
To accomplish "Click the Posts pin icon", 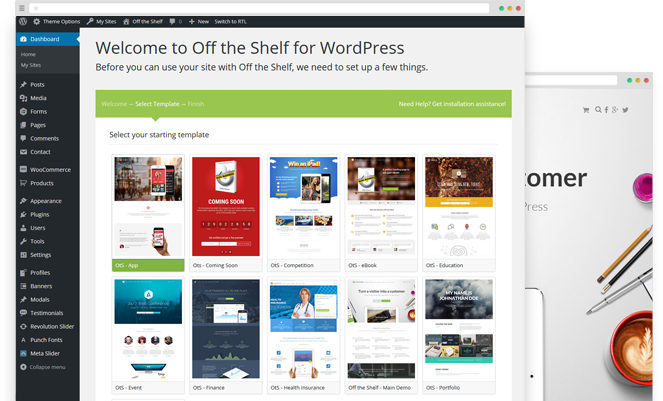I will tap(23, 85).
